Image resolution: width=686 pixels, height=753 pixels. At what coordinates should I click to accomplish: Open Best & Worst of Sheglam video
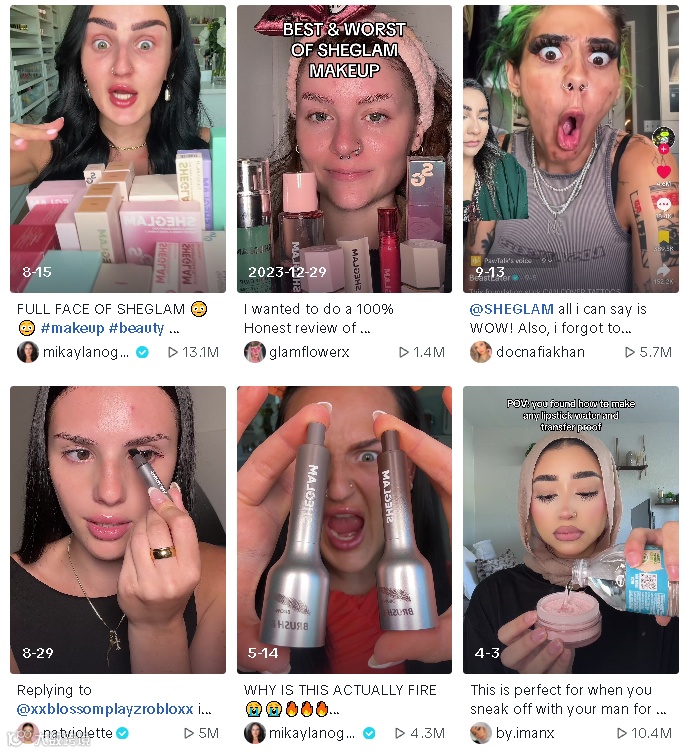pos(344,149)
